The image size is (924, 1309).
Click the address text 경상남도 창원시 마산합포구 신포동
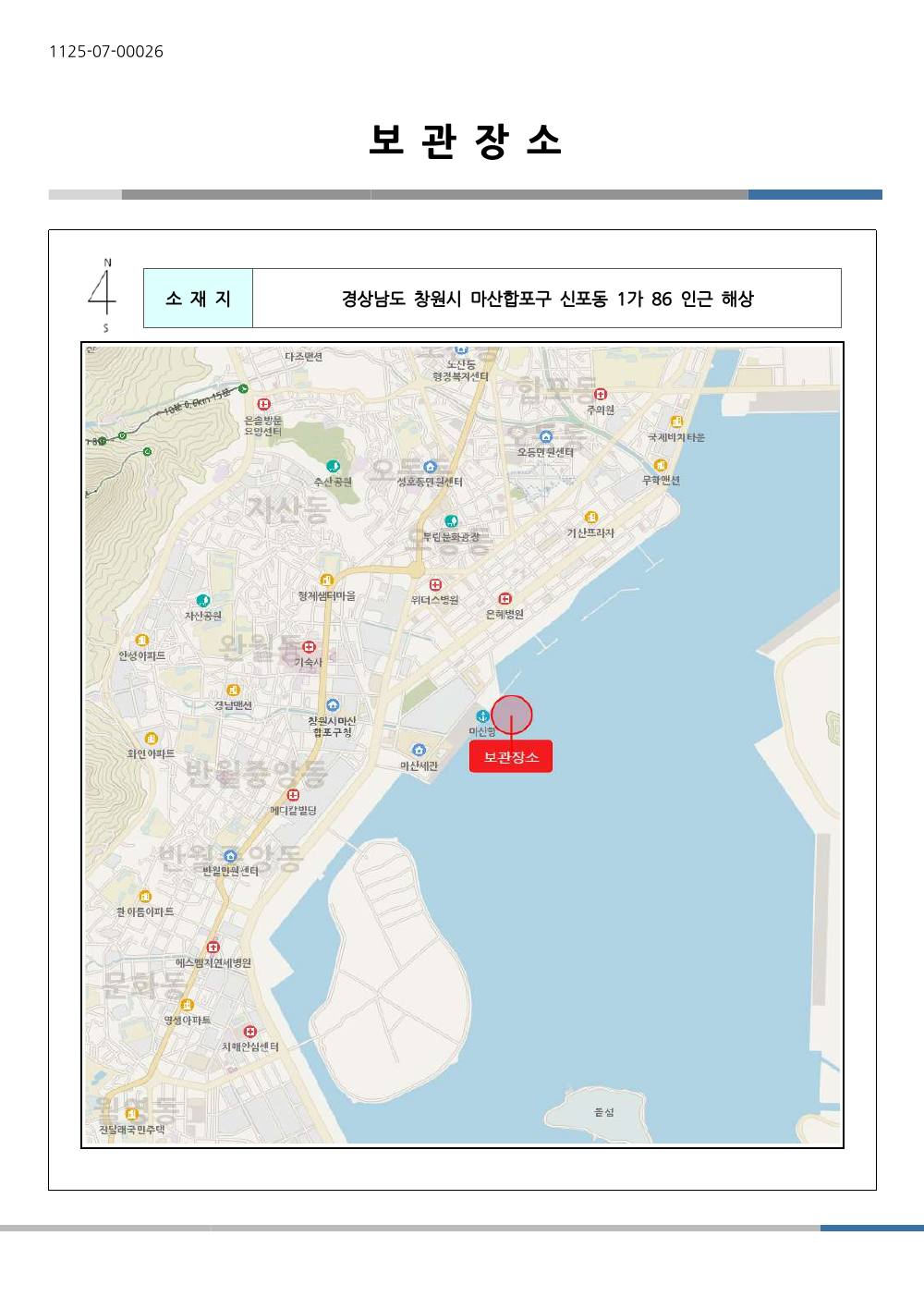coord(475,299)
